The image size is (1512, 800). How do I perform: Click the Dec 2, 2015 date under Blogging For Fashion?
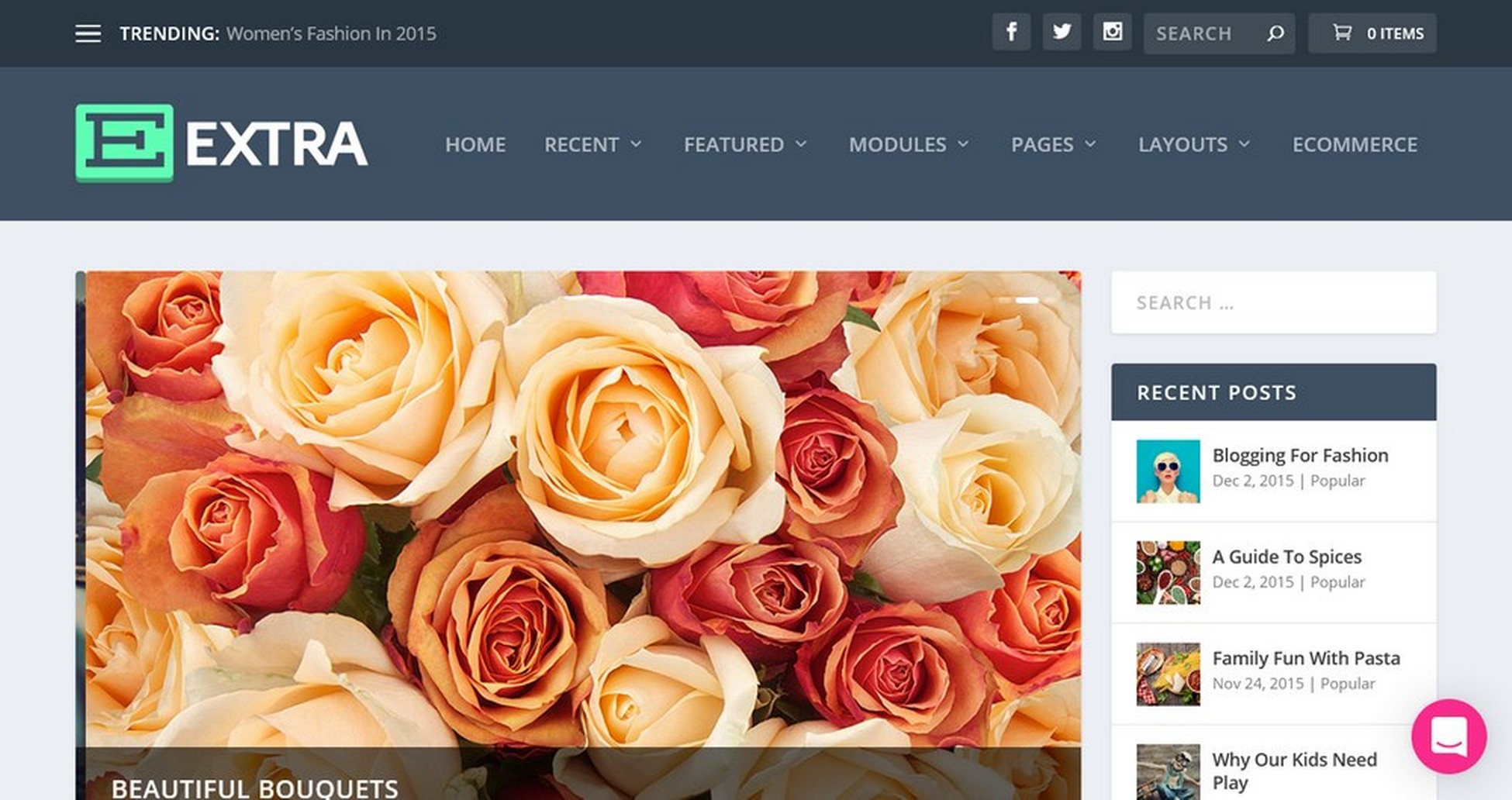1253,481
